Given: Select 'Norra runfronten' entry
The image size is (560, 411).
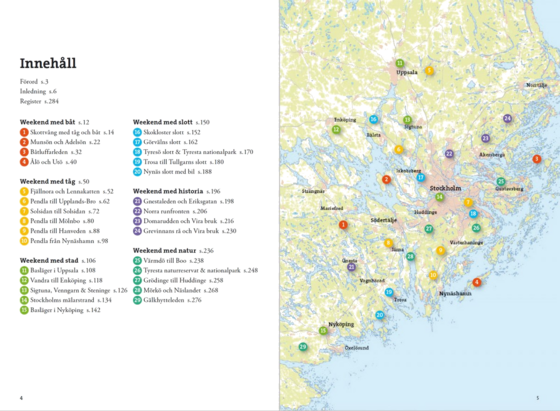Looking at the screenshot, I should pos(170,211).
